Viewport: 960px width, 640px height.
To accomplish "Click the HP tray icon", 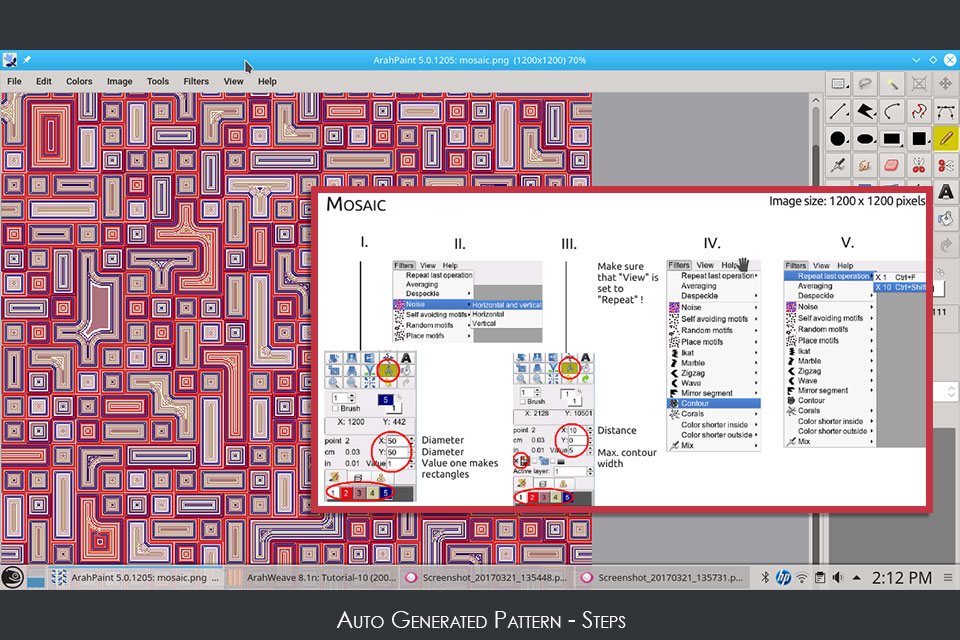I will (783, 578).
